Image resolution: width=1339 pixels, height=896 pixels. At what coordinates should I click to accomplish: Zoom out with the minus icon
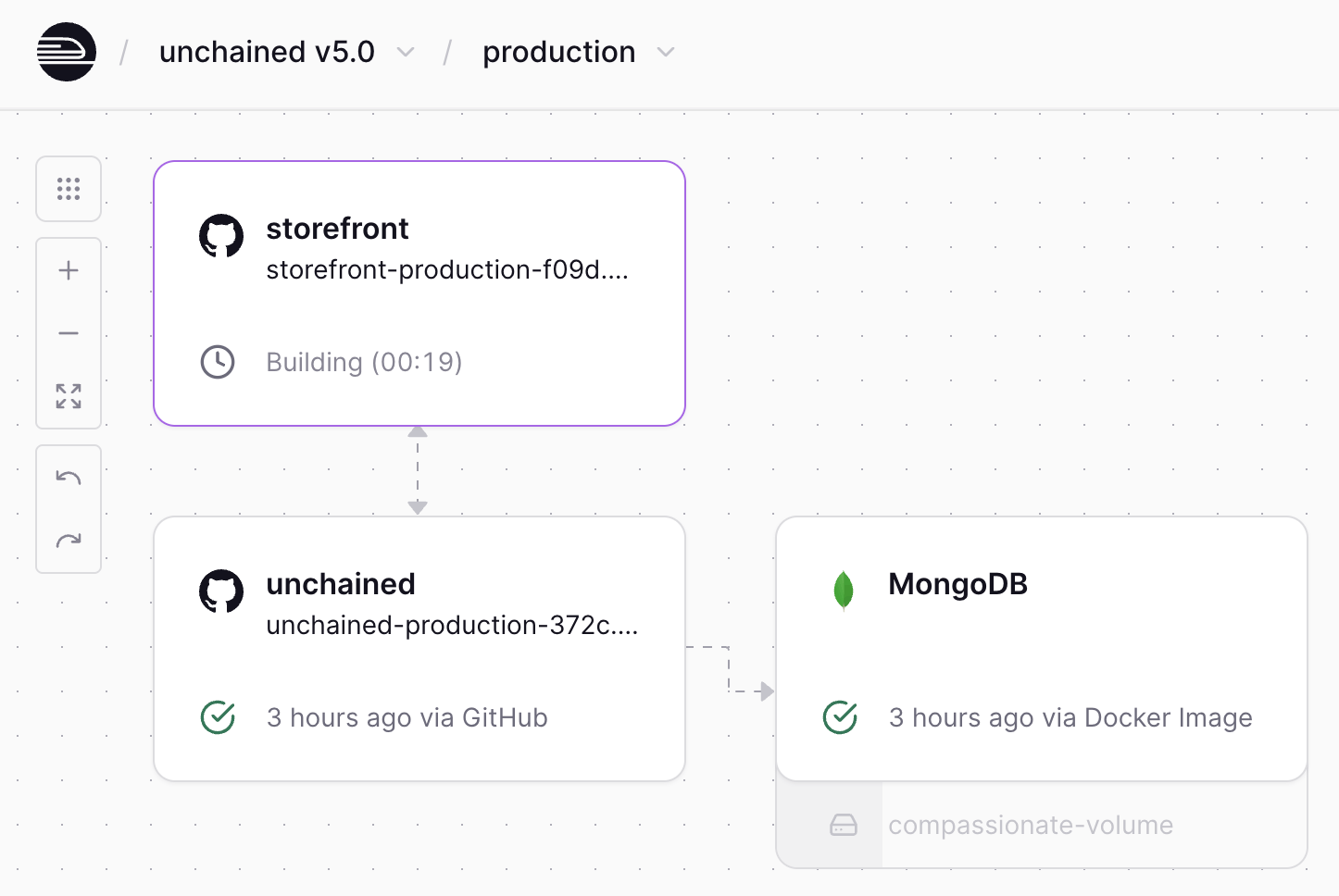point(69,333)
